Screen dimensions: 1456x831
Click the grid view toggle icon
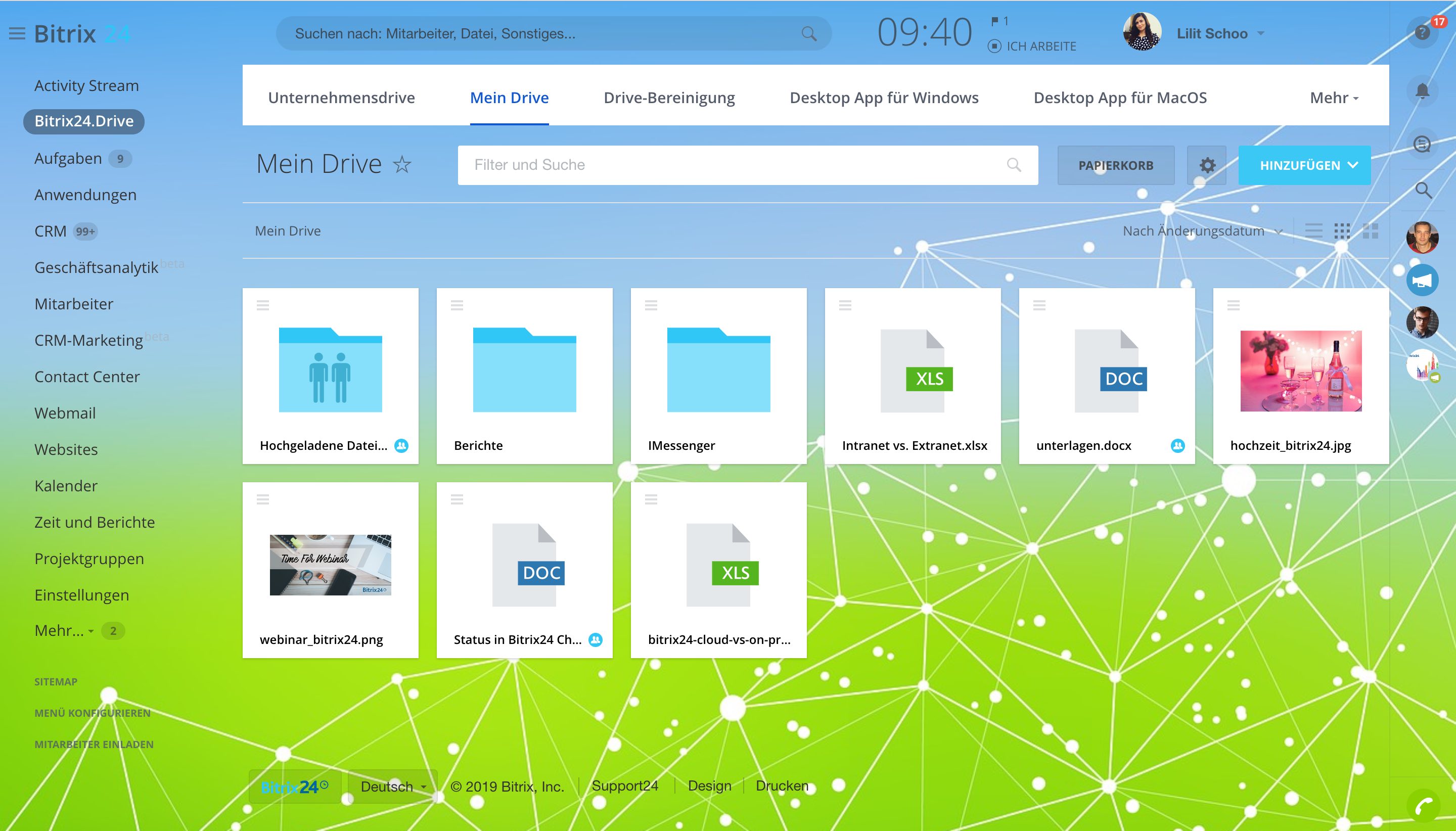tap(1340, 231)
